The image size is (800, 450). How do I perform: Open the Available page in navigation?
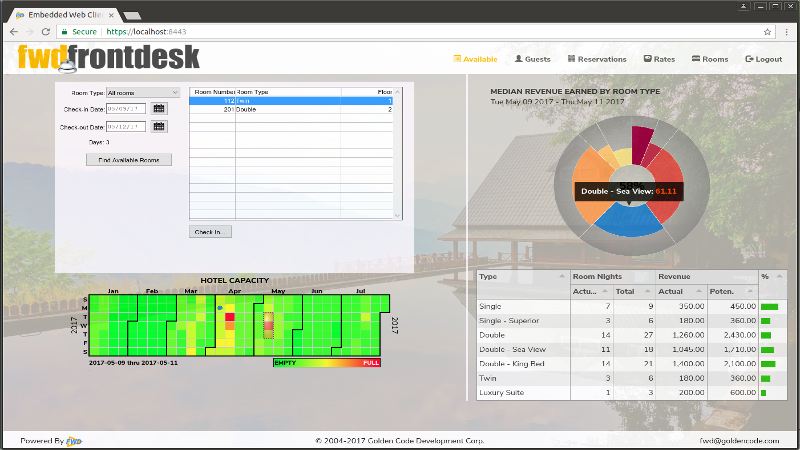click(x=475, y=59)
